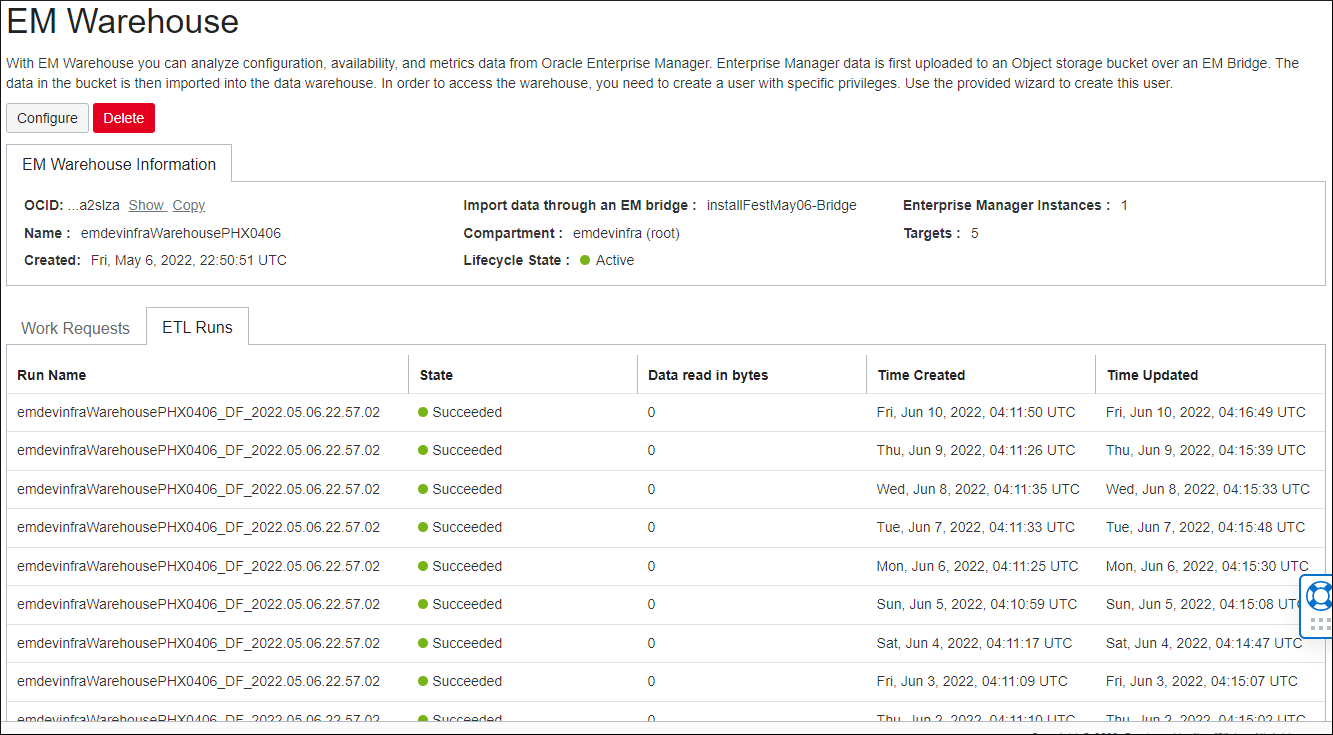Copy the OCID using the Copy link
Image resolution: width=1333 pixels, height=735 pixels.
point(188,205)
